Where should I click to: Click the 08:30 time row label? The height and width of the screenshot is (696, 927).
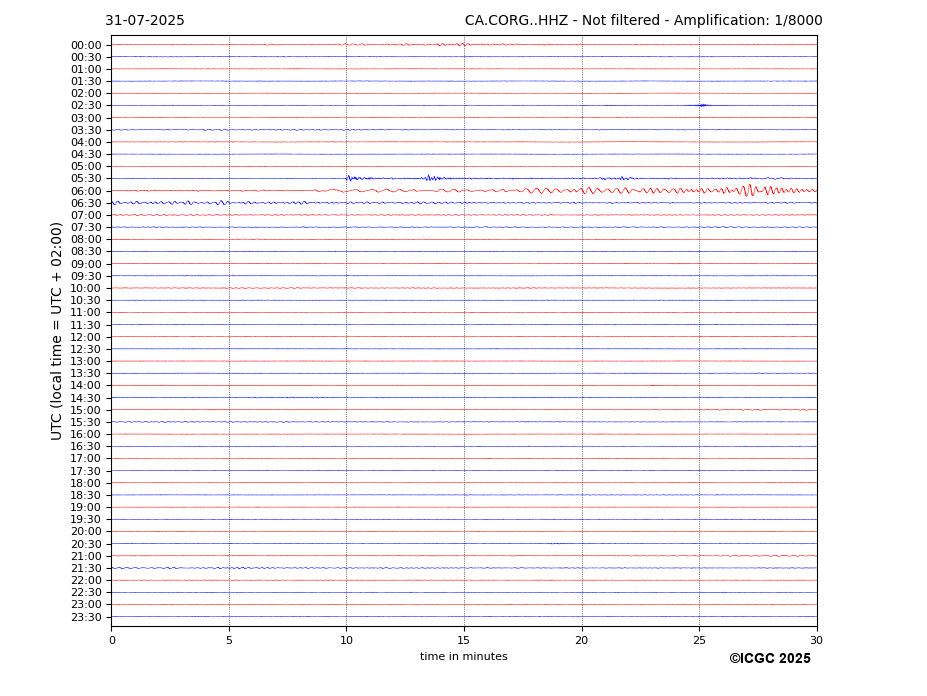point(86,252)
